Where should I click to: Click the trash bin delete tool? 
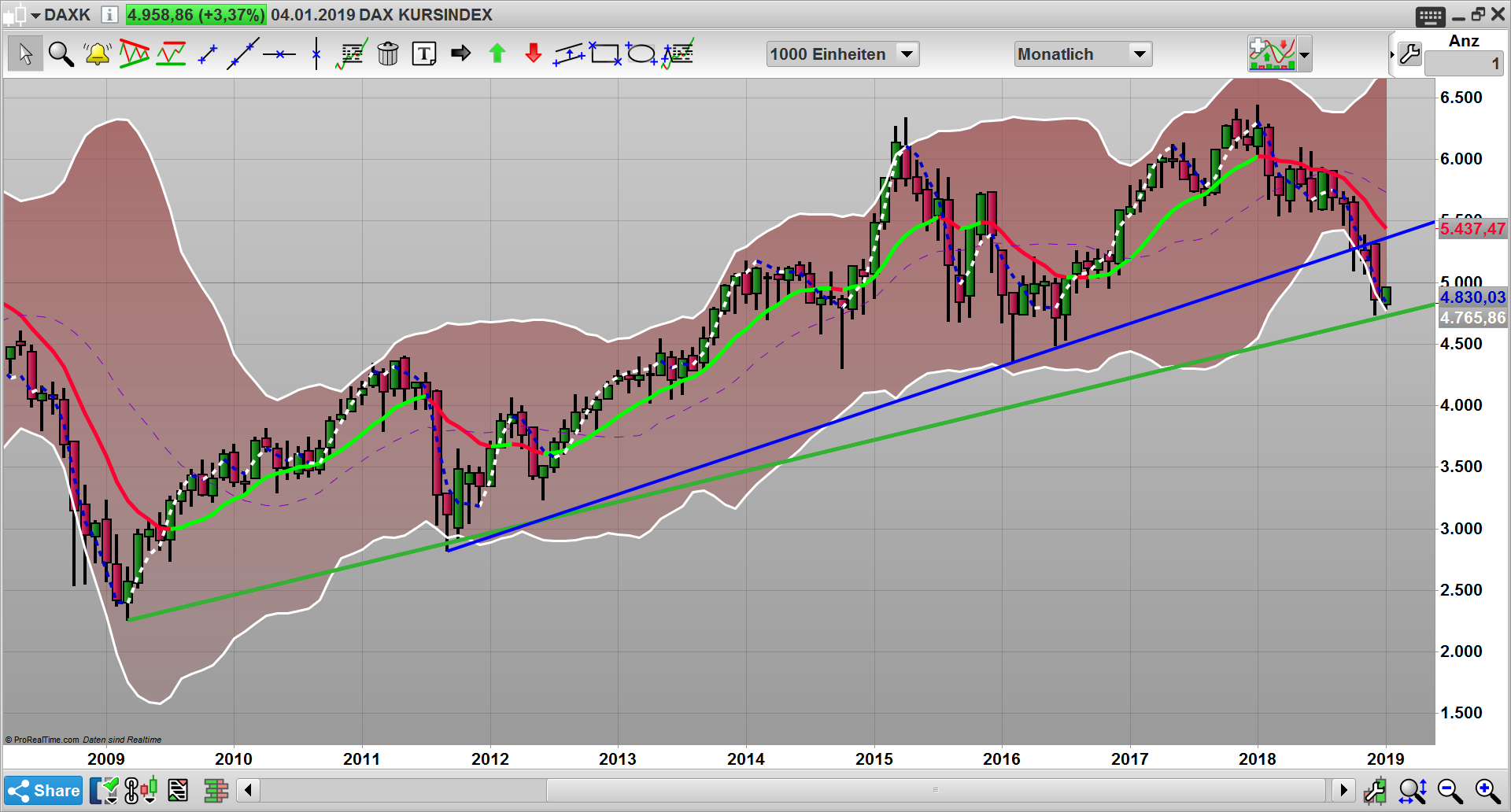tap(388, 54)
